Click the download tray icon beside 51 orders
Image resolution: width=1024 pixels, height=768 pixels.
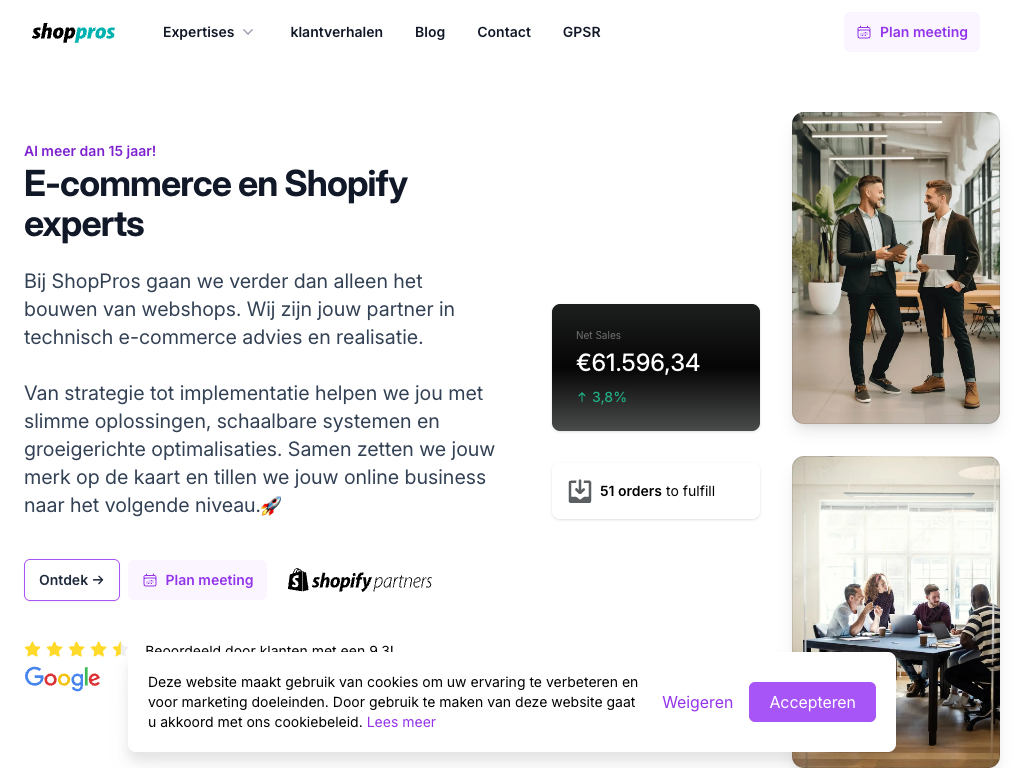tap(579, 491)
